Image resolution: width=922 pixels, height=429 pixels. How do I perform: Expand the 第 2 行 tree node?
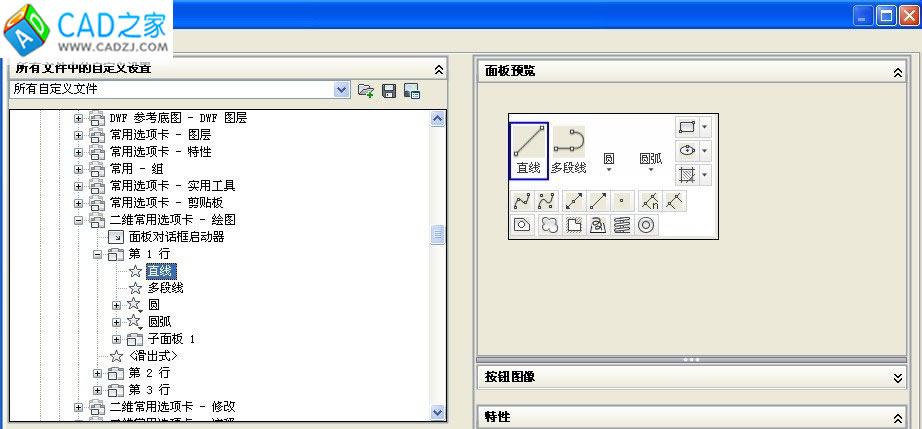pyautogui.click(x=98, y=373)
